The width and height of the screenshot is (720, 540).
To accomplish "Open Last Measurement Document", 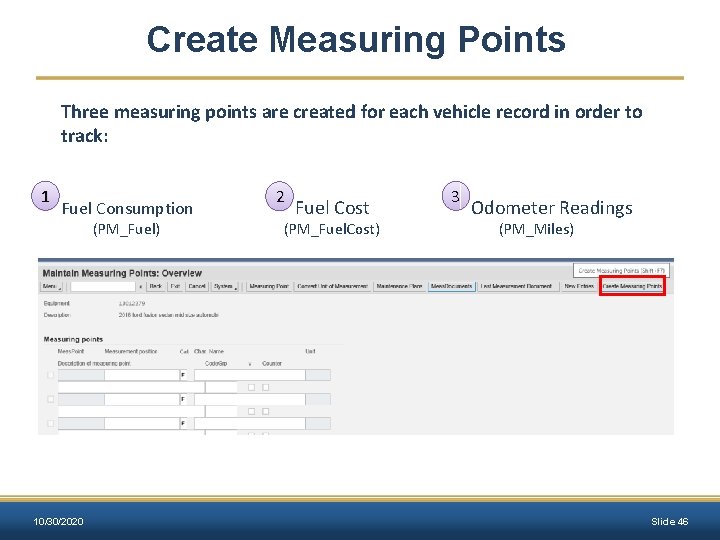I will click(516, 287).
